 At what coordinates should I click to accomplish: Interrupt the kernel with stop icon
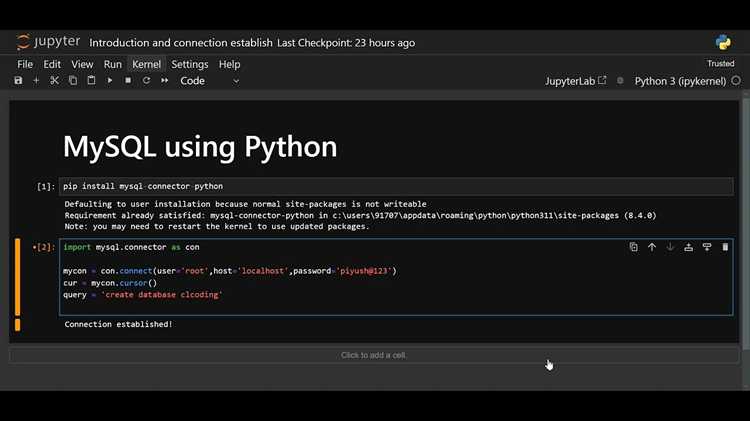pos(128,80)
